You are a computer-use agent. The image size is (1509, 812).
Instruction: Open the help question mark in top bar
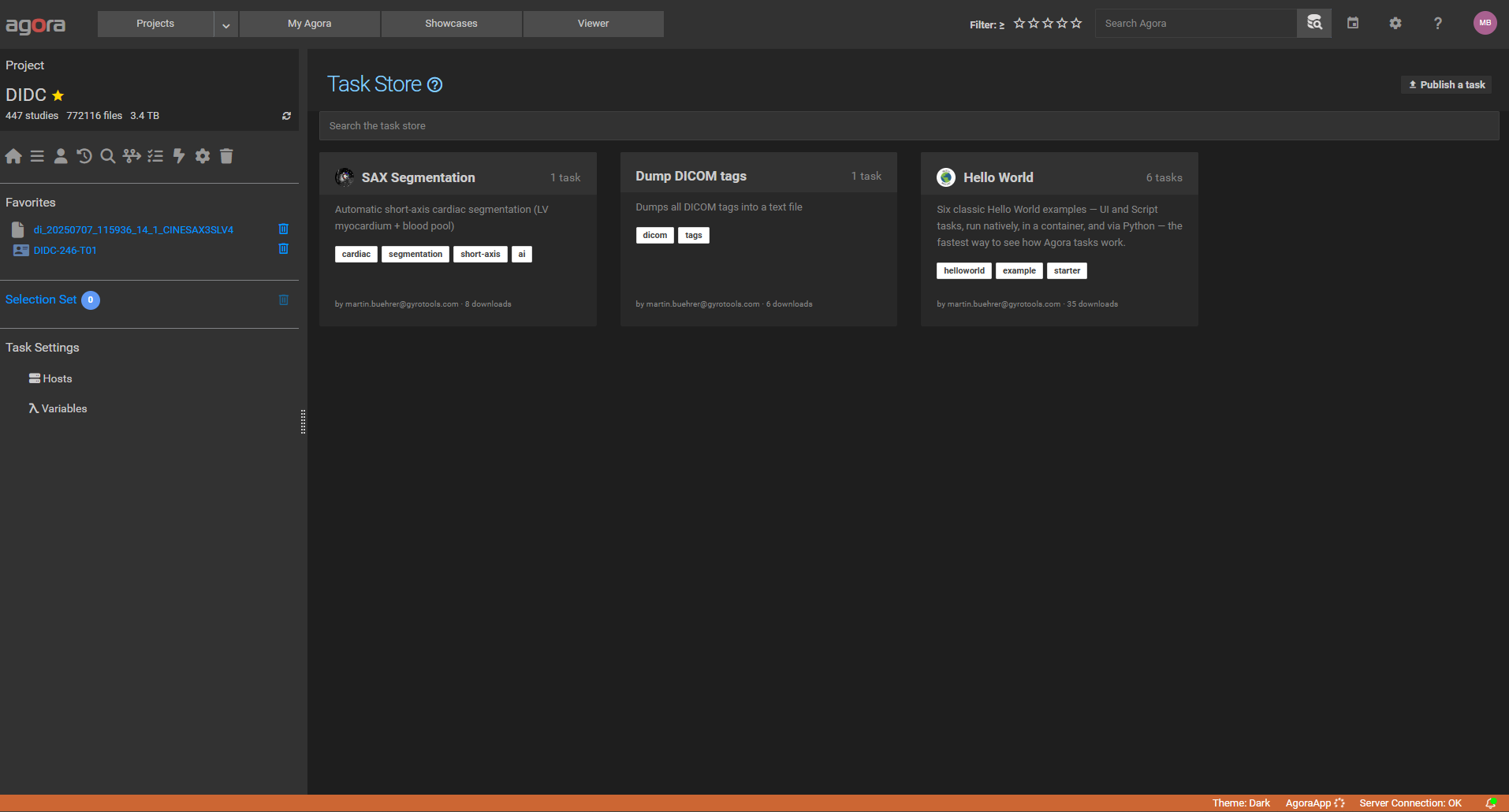click(x=1438, y=23)
